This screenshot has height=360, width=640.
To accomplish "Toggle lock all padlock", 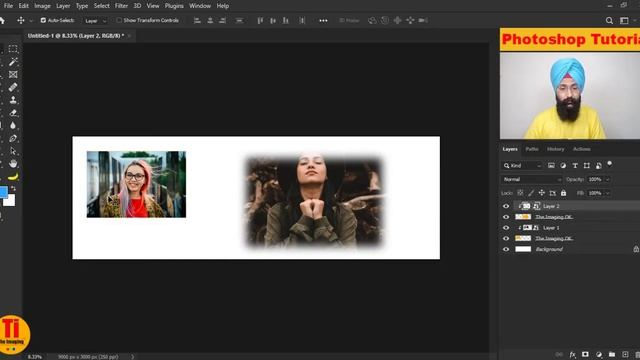I will (563, 193).
